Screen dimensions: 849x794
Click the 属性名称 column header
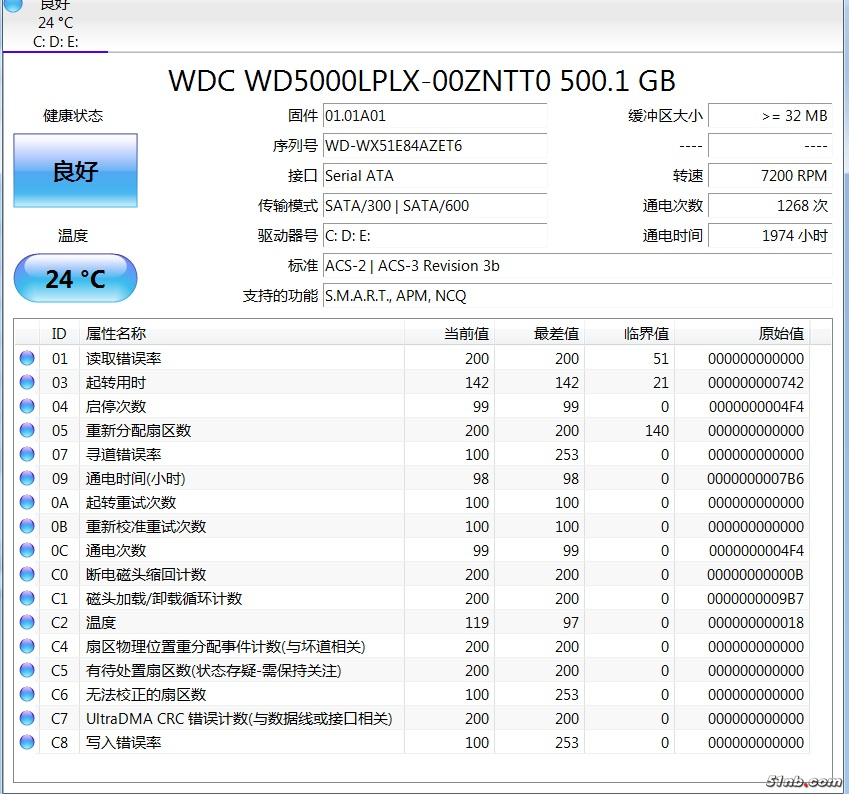pyautogui.click(x=241, y=334)
